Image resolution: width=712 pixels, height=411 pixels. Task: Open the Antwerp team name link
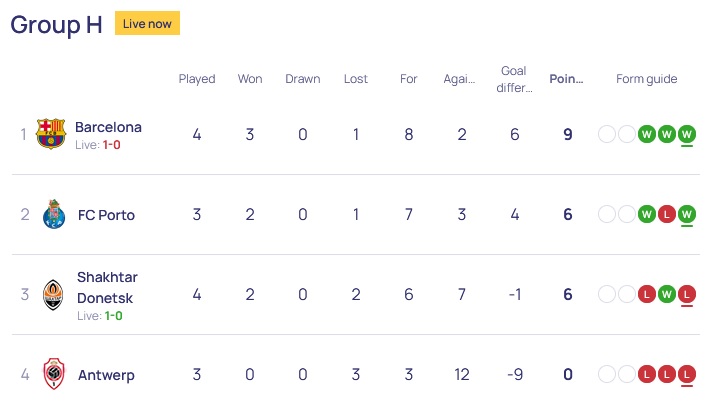tap(106, 375)
